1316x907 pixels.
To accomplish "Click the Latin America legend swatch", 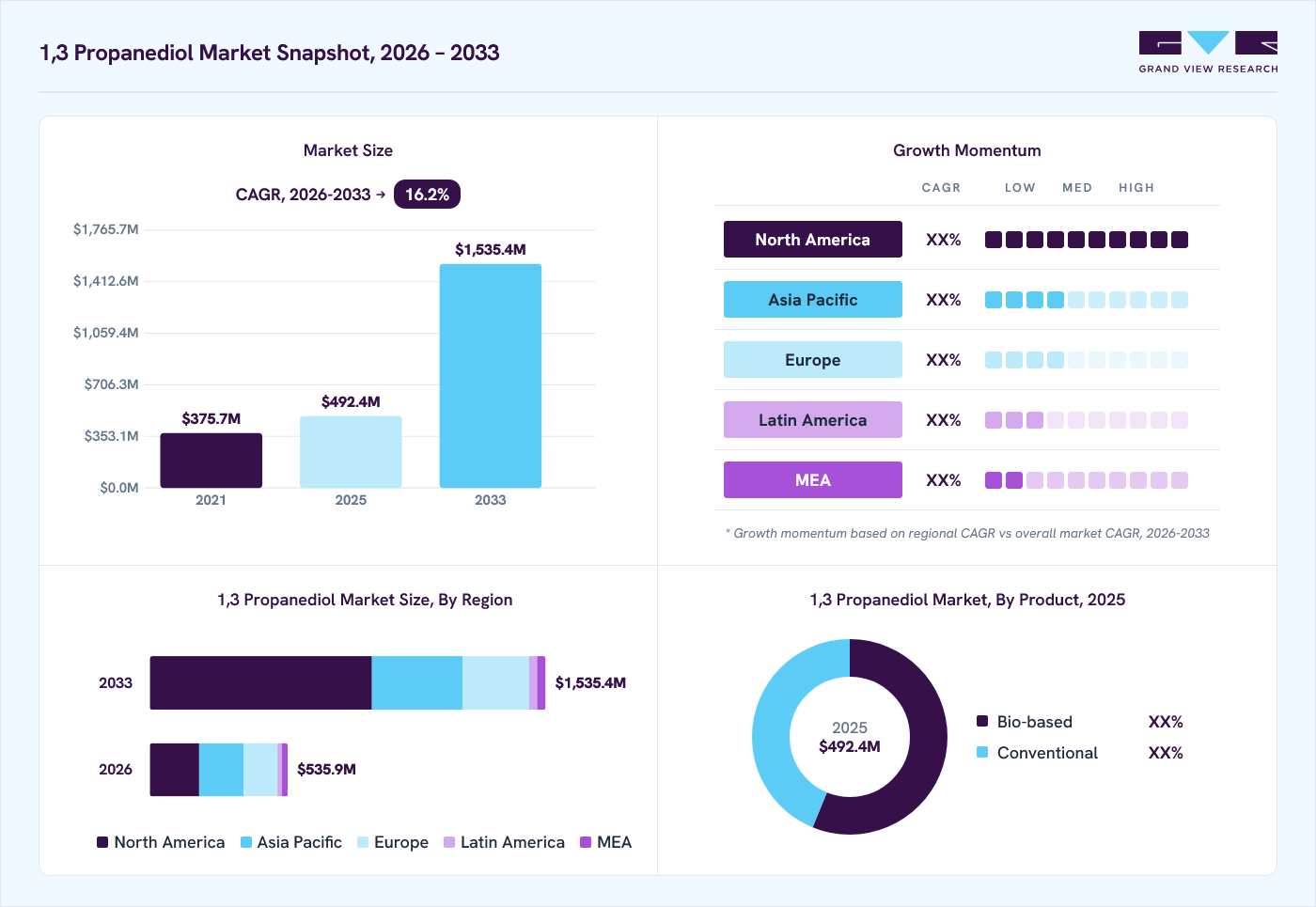I will tap(449, 842).
